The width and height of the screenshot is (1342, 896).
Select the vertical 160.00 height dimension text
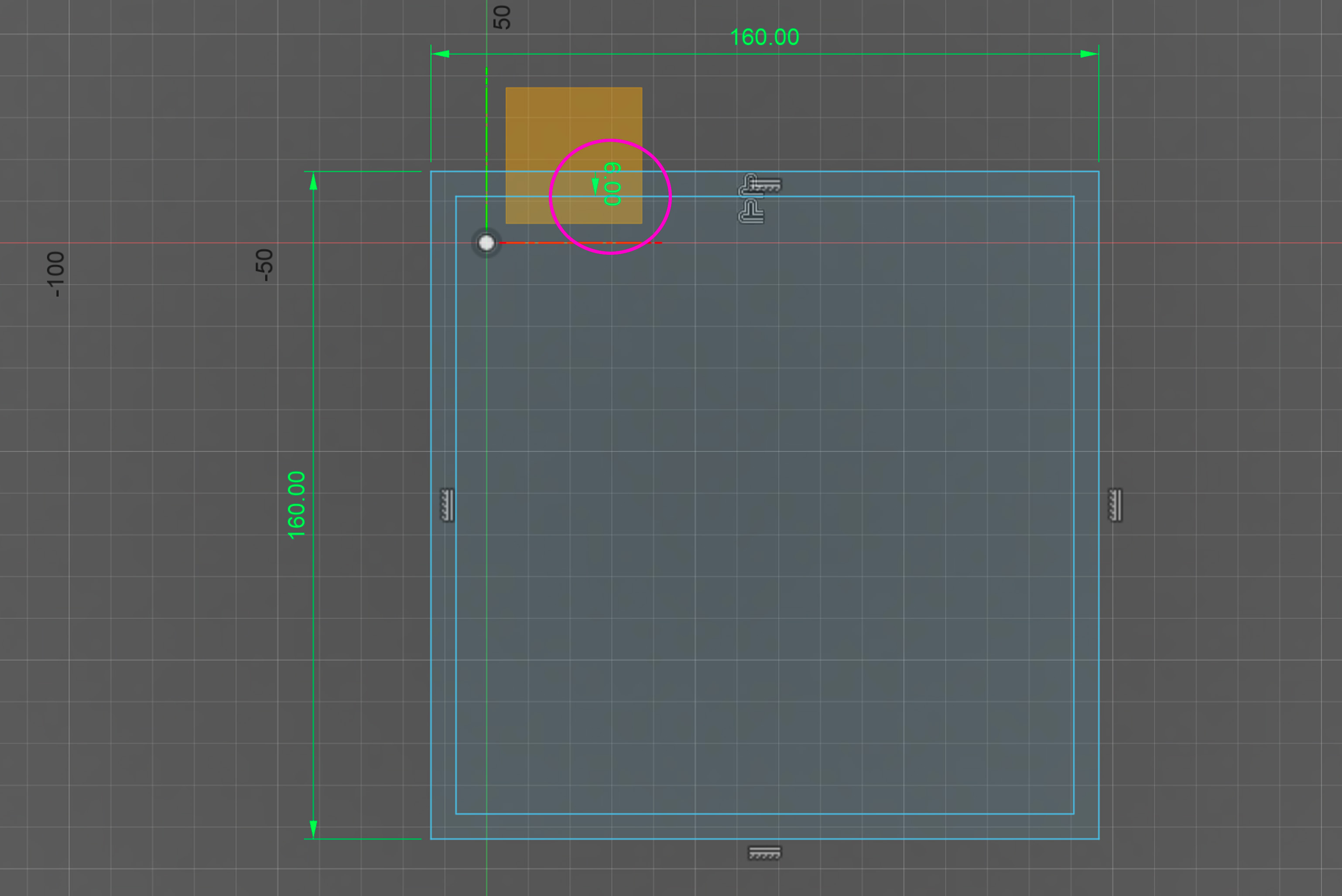click(x=297, y=505)
